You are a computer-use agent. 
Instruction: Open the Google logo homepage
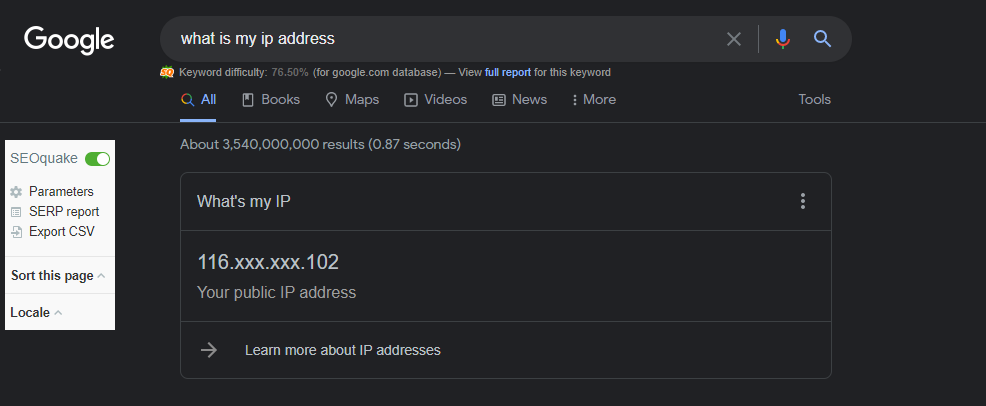coord(69,40)
